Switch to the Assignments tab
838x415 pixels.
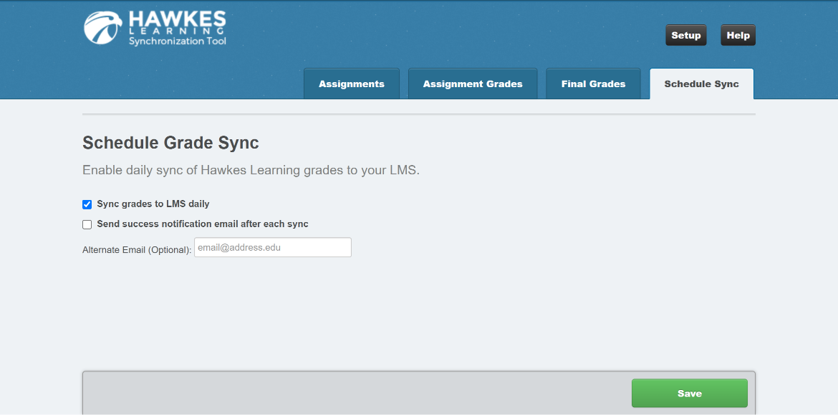pos(351,84)
